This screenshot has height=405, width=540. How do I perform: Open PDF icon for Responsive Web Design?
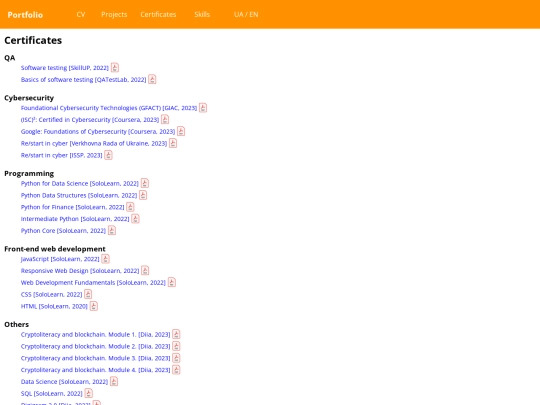coord(145,271)
